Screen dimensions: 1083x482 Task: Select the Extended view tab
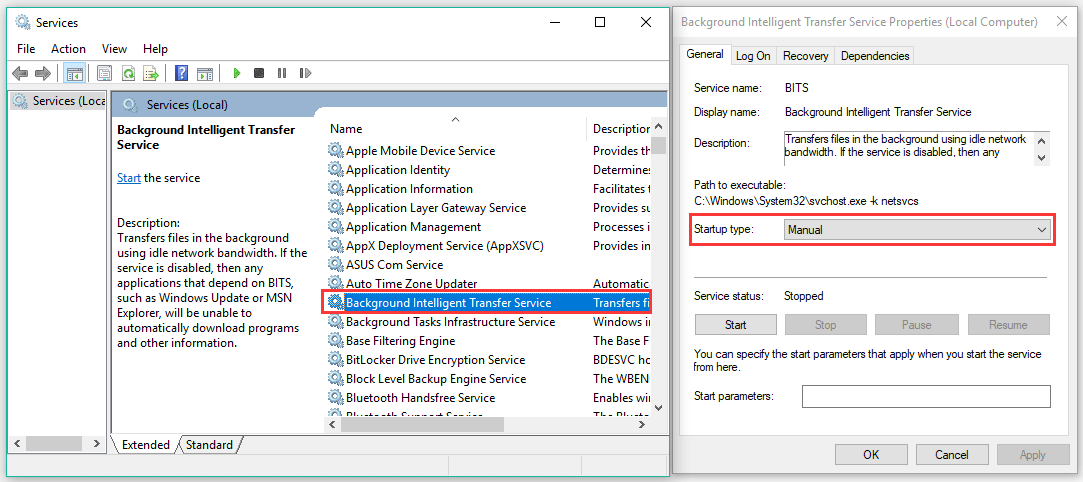tap(146, 445)
